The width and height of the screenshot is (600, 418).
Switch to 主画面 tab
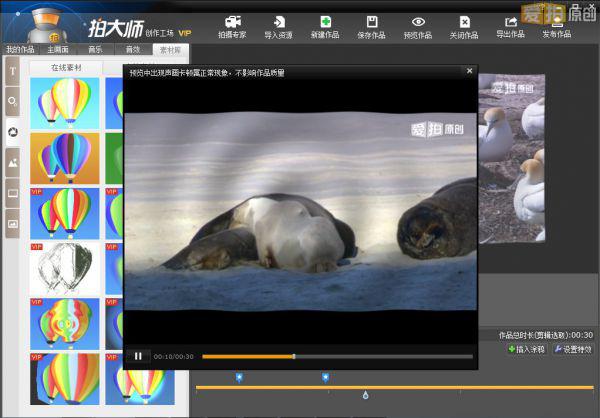pyautogui.click(x=58, y=49)
